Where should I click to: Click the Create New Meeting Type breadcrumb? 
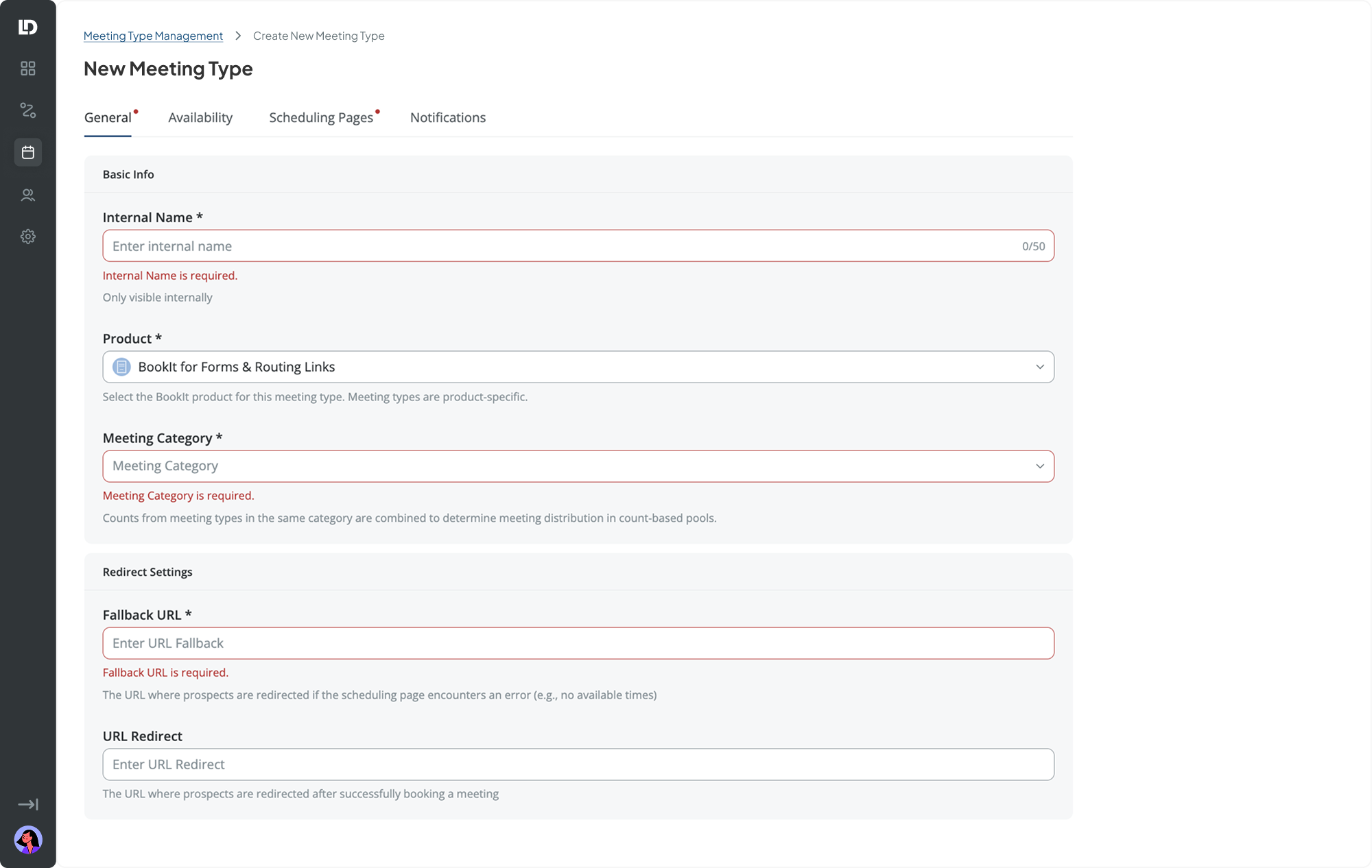tap(319, 36)
